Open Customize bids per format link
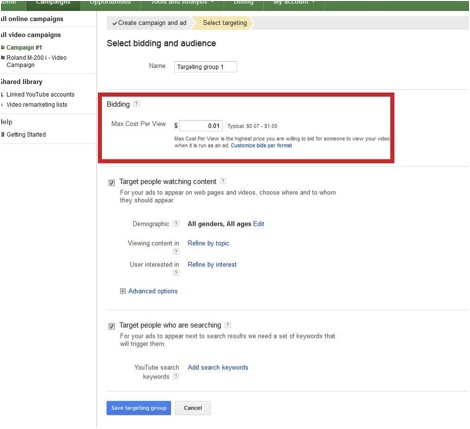Screen dimensions: 470x429 pyautogui.click(x=261, y=145)
